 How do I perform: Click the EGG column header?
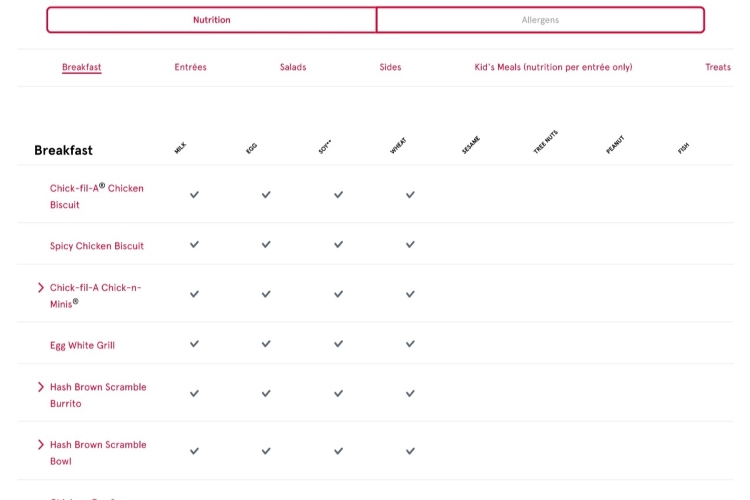pyautogui.click(x=252, y=148)
